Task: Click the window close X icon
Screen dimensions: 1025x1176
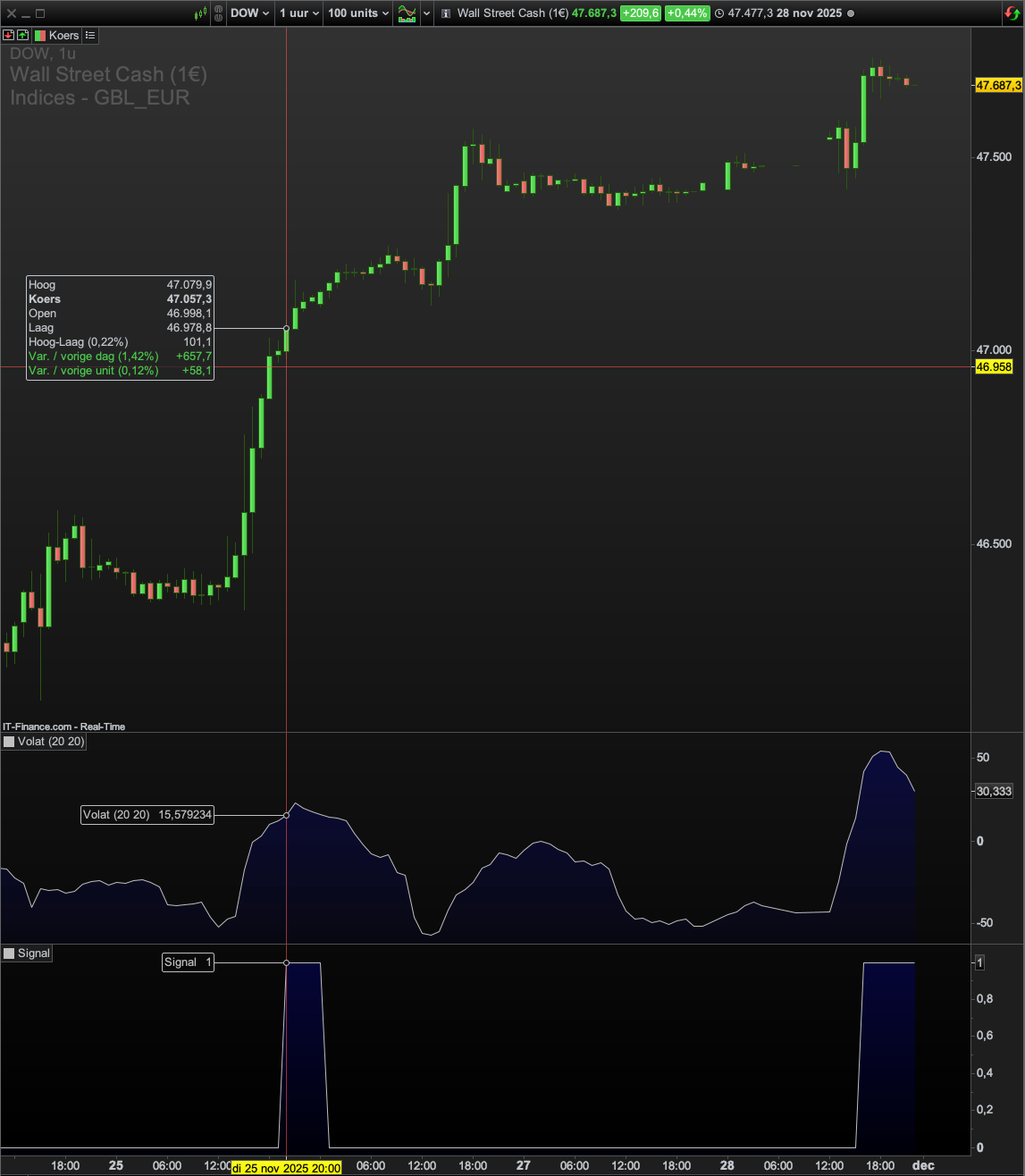Action: pyautogui.click(x=10, y=13)
